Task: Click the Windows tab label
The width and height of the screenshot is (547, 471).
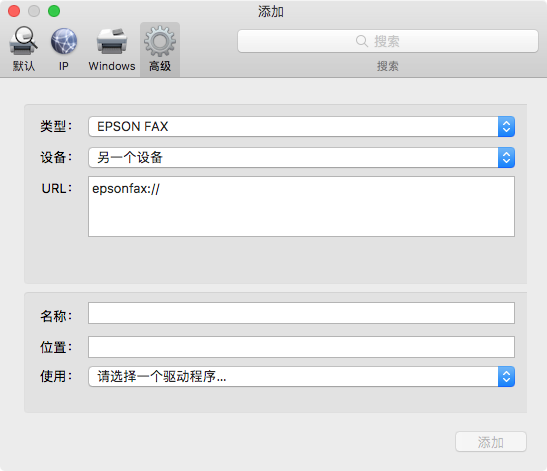Action: coord(112,66)
